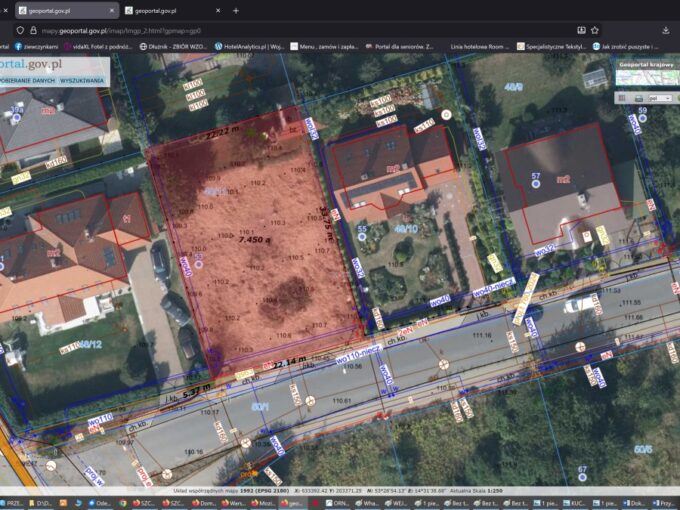This screenshot has height=510, width=680.
Task: Click the geoportal.gov.pl site logo
Action: click(40, 64)
